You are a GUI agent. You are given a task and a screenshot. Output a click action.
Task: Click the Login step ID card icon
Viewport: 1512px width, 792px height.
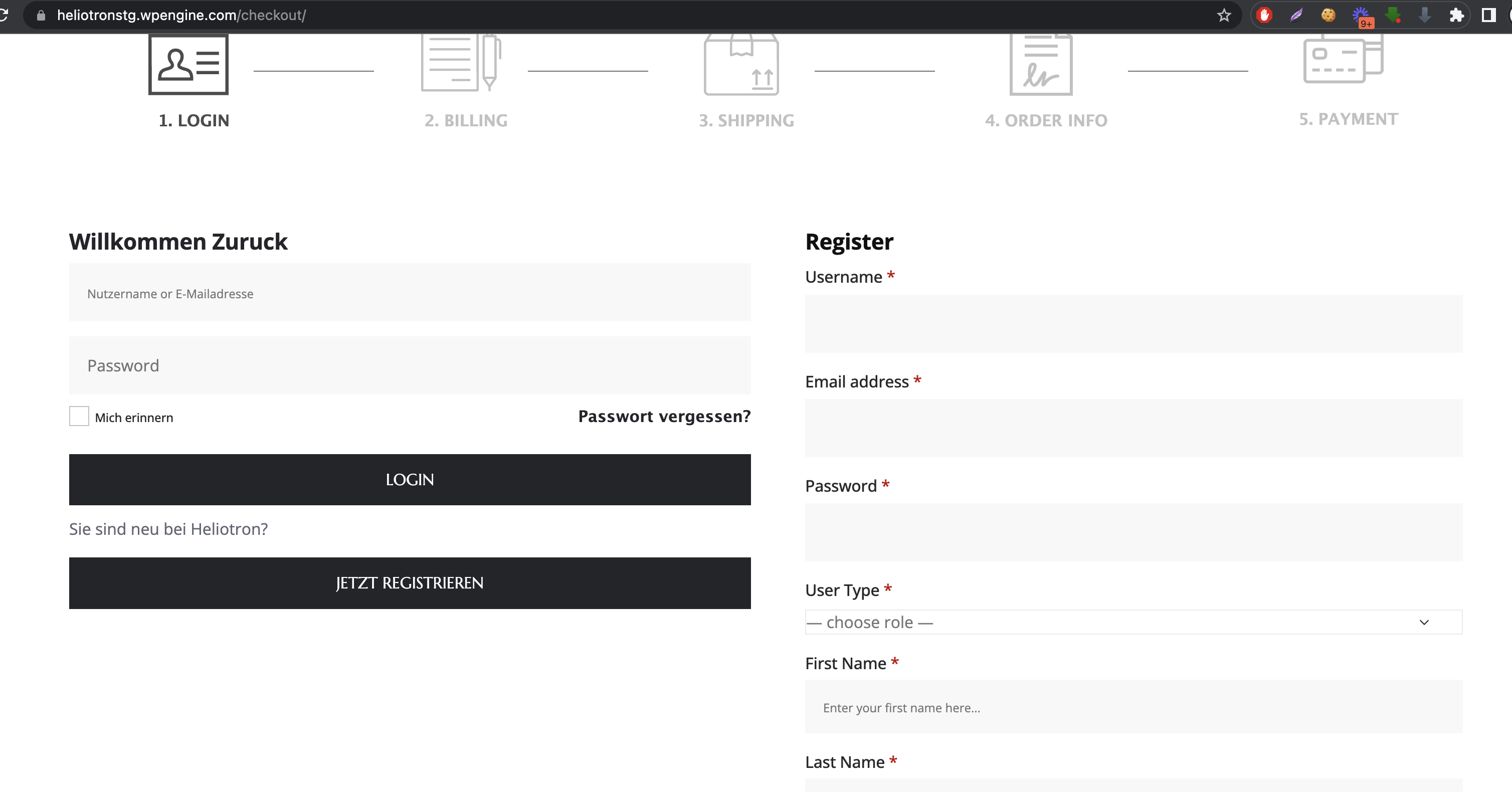coord(188,64)
